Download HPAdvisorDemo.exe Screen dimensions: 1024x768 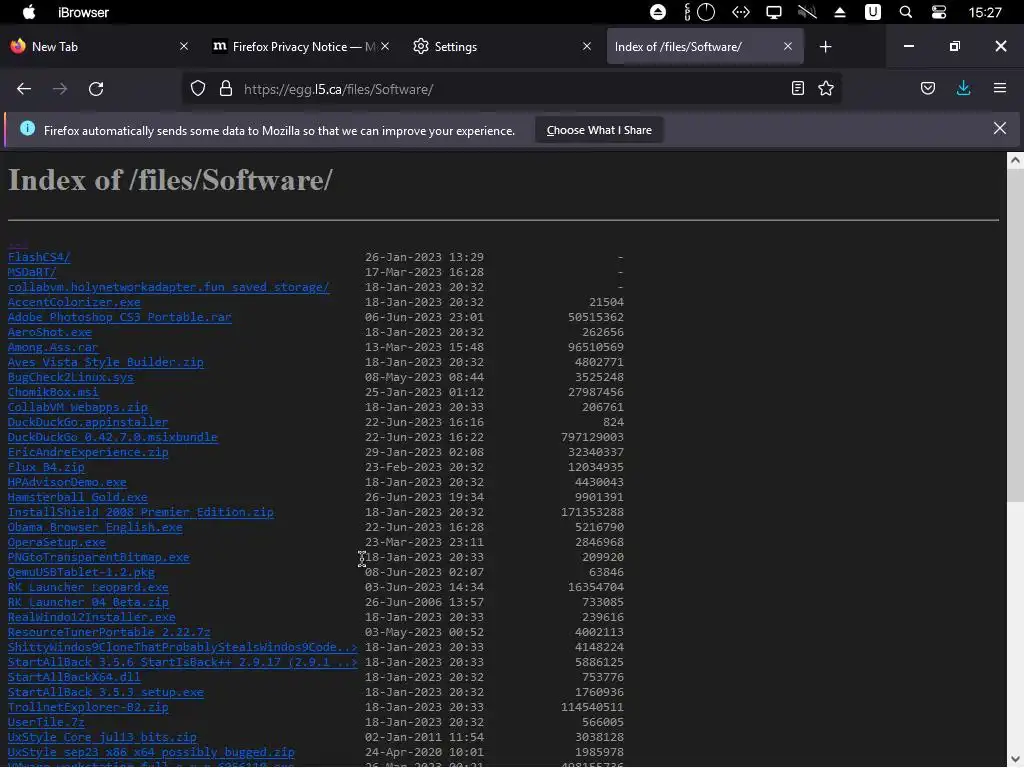coord(67,483)
